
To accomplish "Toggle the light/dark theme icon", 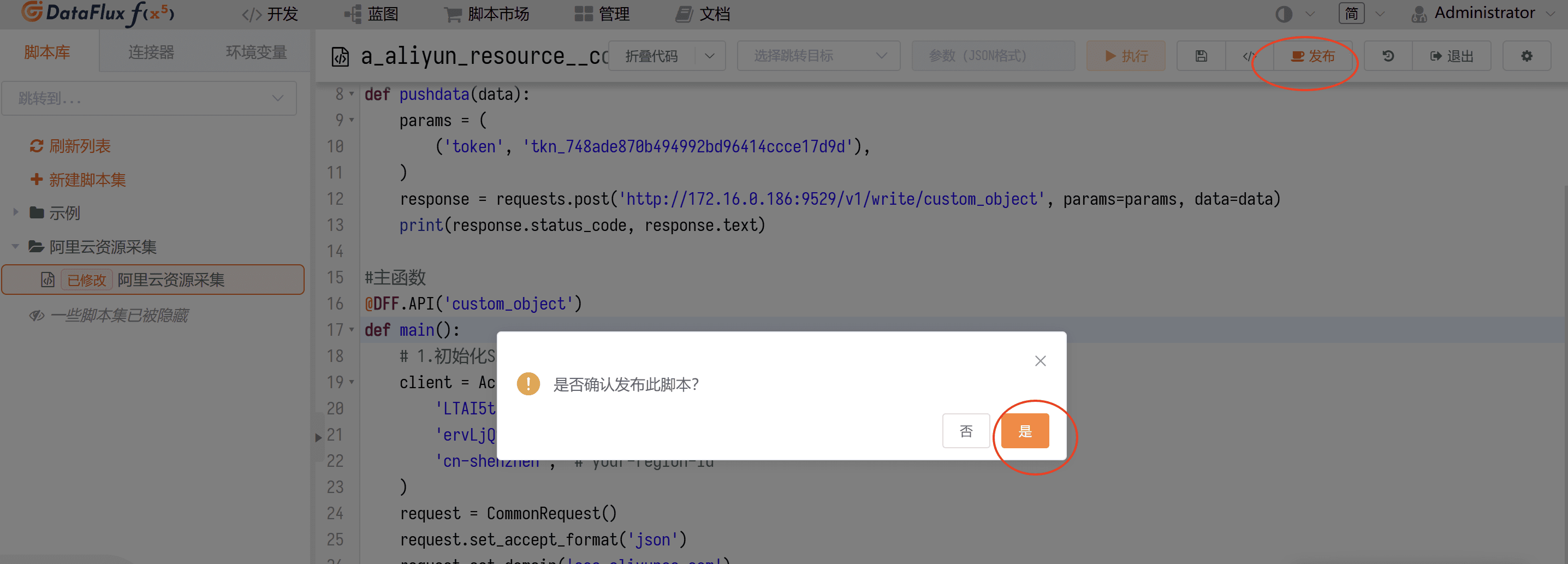I will 1283,14.
